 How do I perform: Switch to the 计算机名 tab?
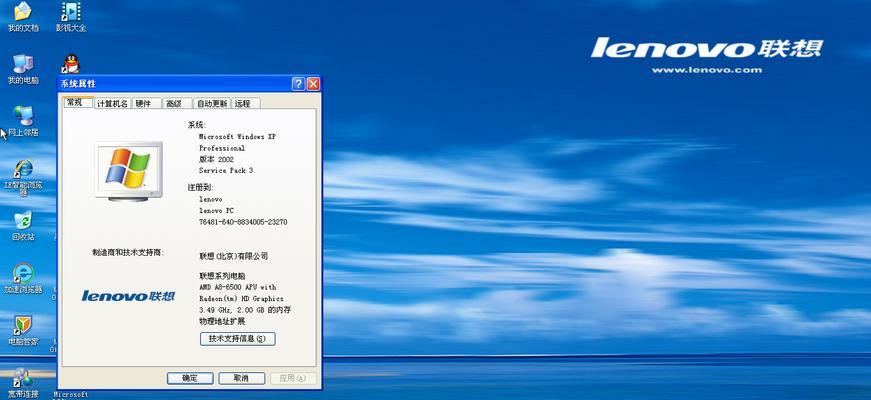(x=113, y=103)
